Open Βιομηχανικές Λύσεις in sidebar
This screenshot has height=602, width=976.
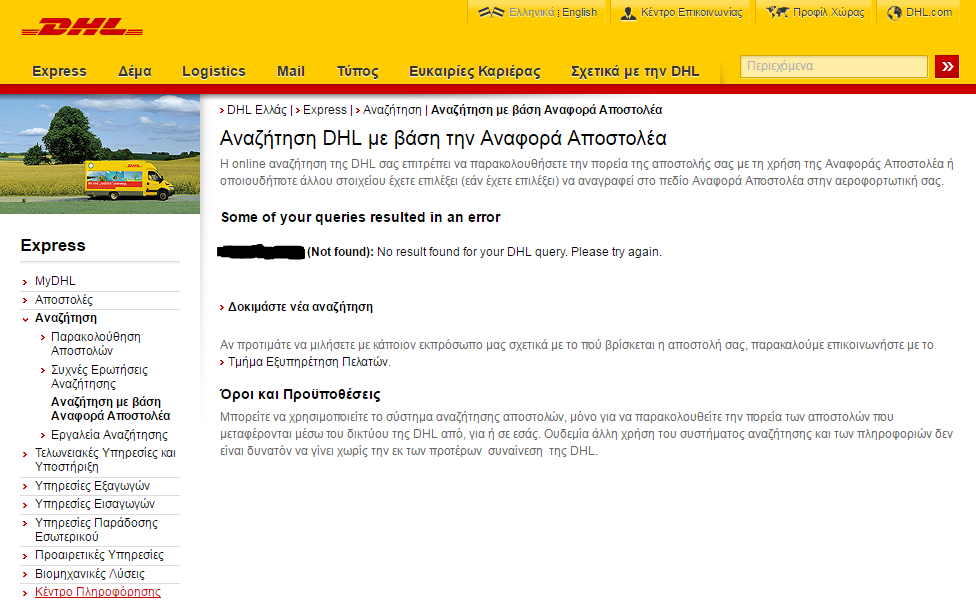(90, 573)
